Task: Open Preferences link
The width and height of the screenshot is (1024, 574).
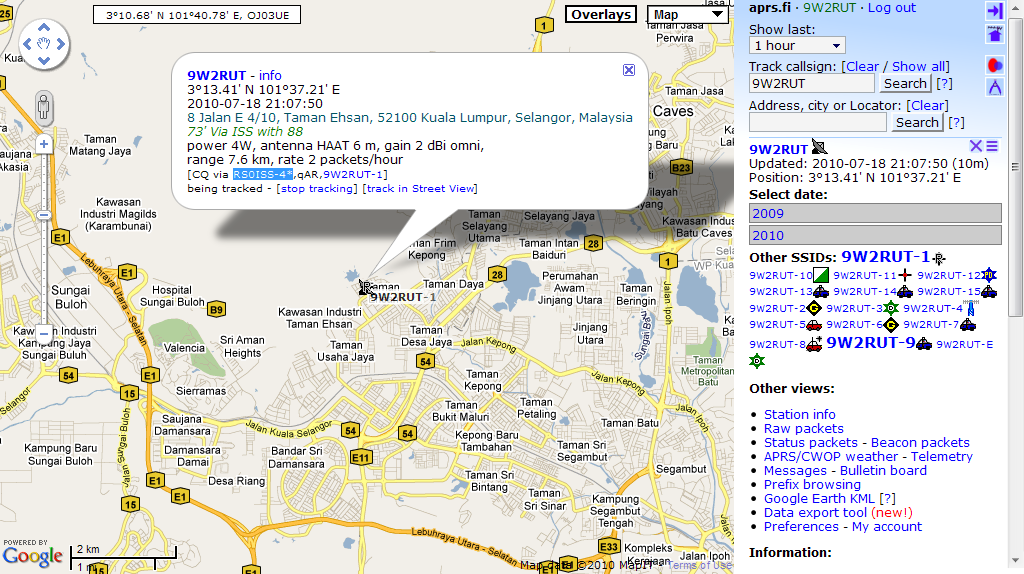Action: 801,527
